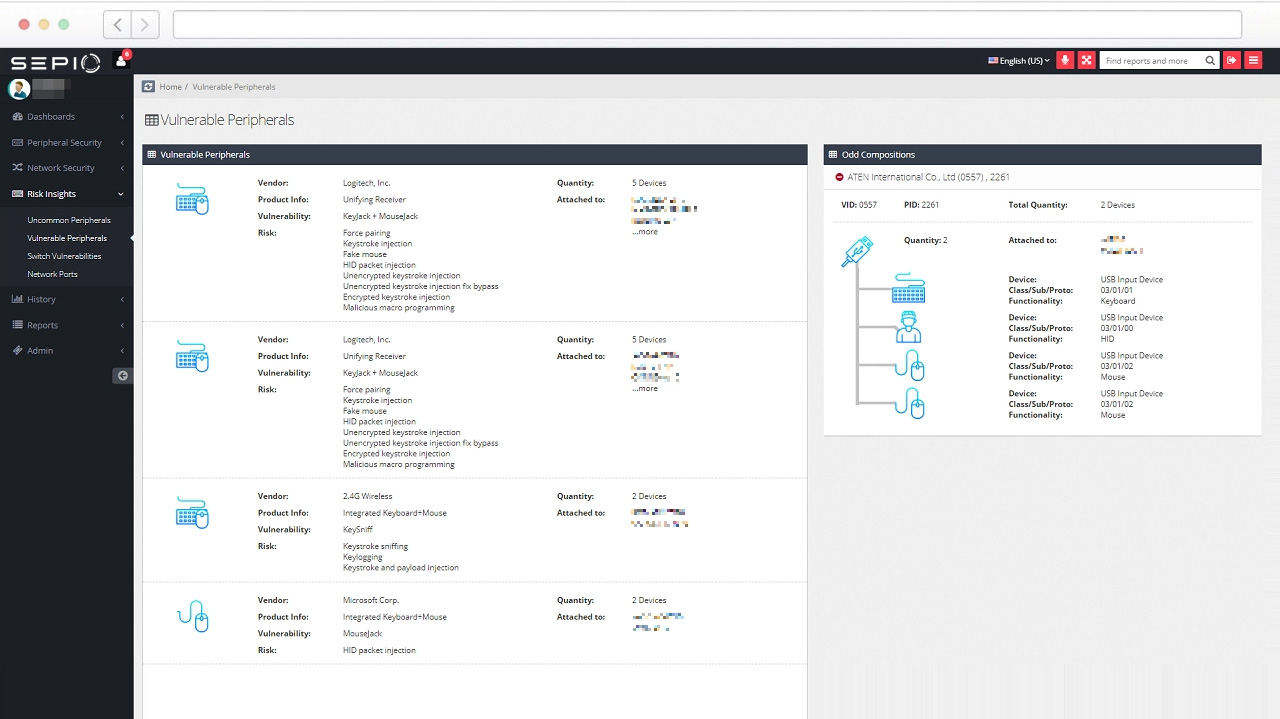This screenshot has width=1280, height=719.
Task: Collapse the Risk Insights section
Action: (x=120, y=193)
